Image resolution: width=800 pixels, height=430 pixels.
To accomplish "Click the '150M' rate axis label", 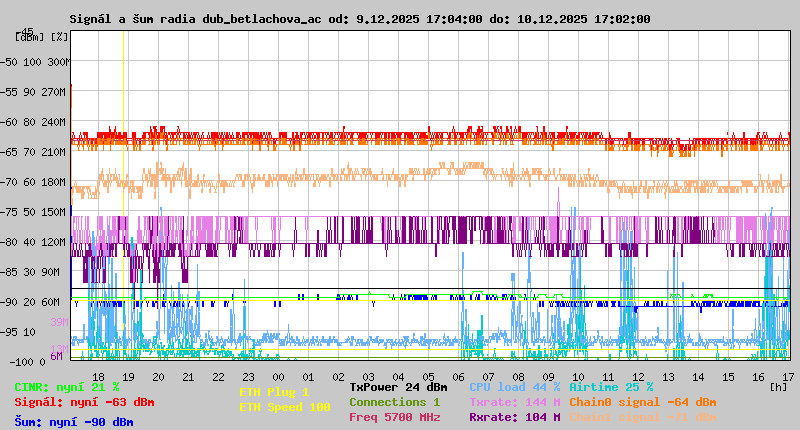I will (x=56, y=212).
